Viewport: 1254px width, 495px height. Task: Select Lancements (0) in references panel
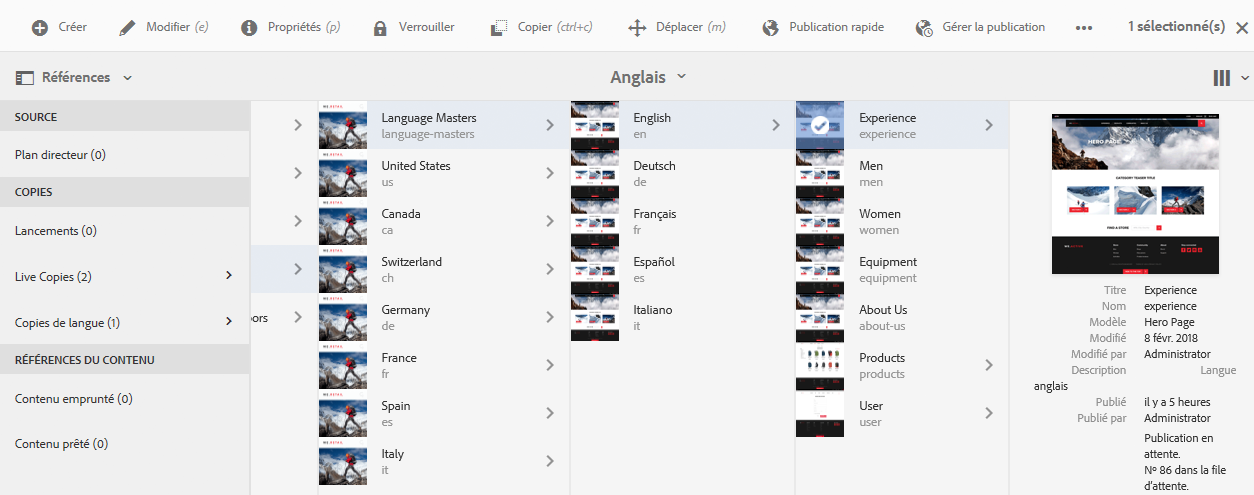[56, 231]
